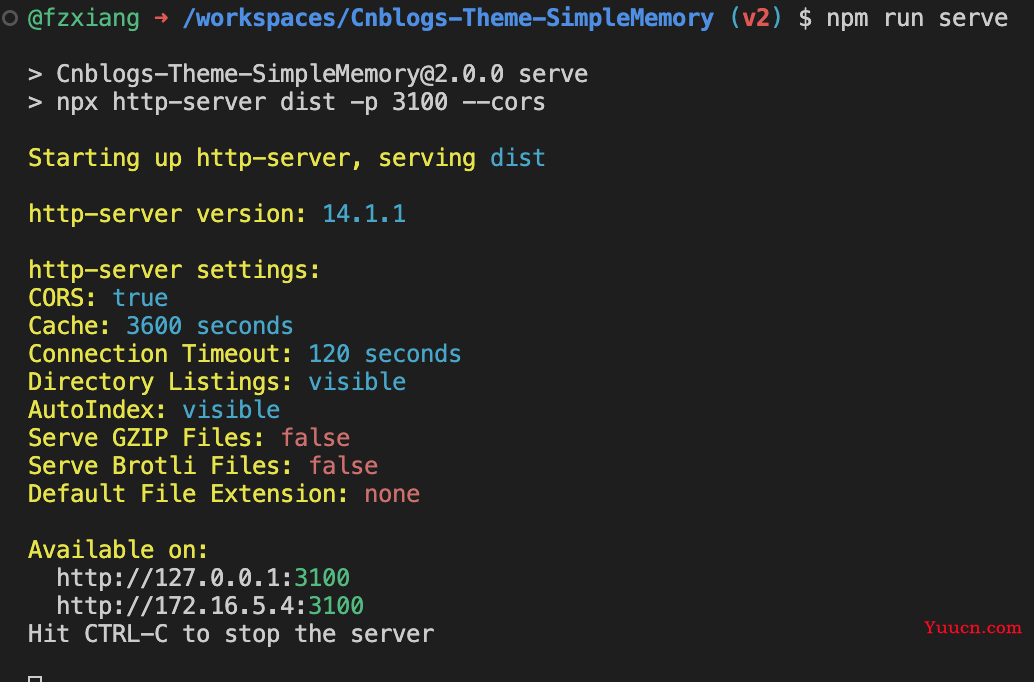Click the Cache value 3600 seconds
Image resolution: width=1034 pixels, height=682 pixels.
[x=210, y=326]
